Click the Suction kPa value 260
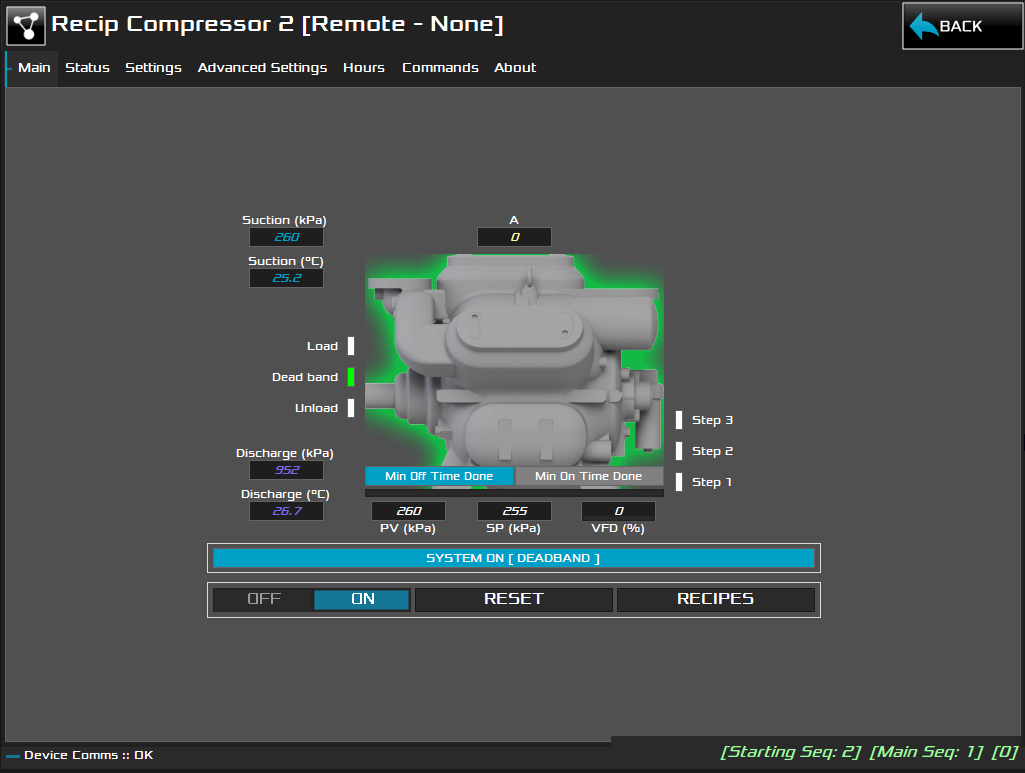Screen dimensions: 1025x773 point(286,237)
